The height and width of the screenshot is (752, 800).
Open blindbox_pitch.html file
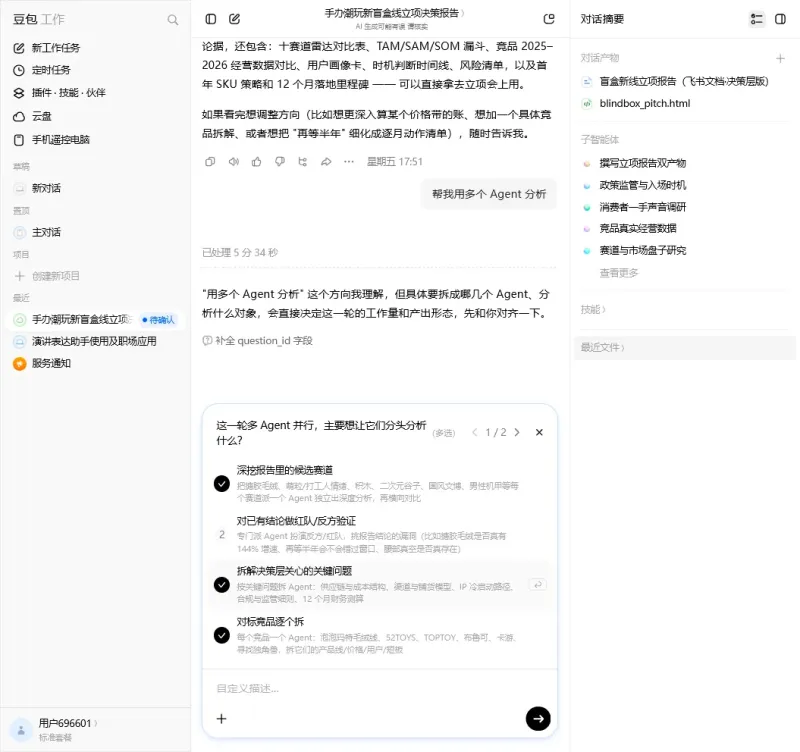644,104
